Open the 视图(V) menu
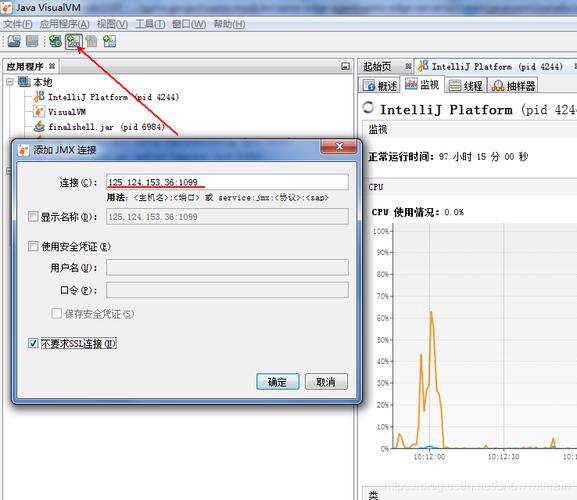This screenshot has height=500, width=577. click(112, 24)
